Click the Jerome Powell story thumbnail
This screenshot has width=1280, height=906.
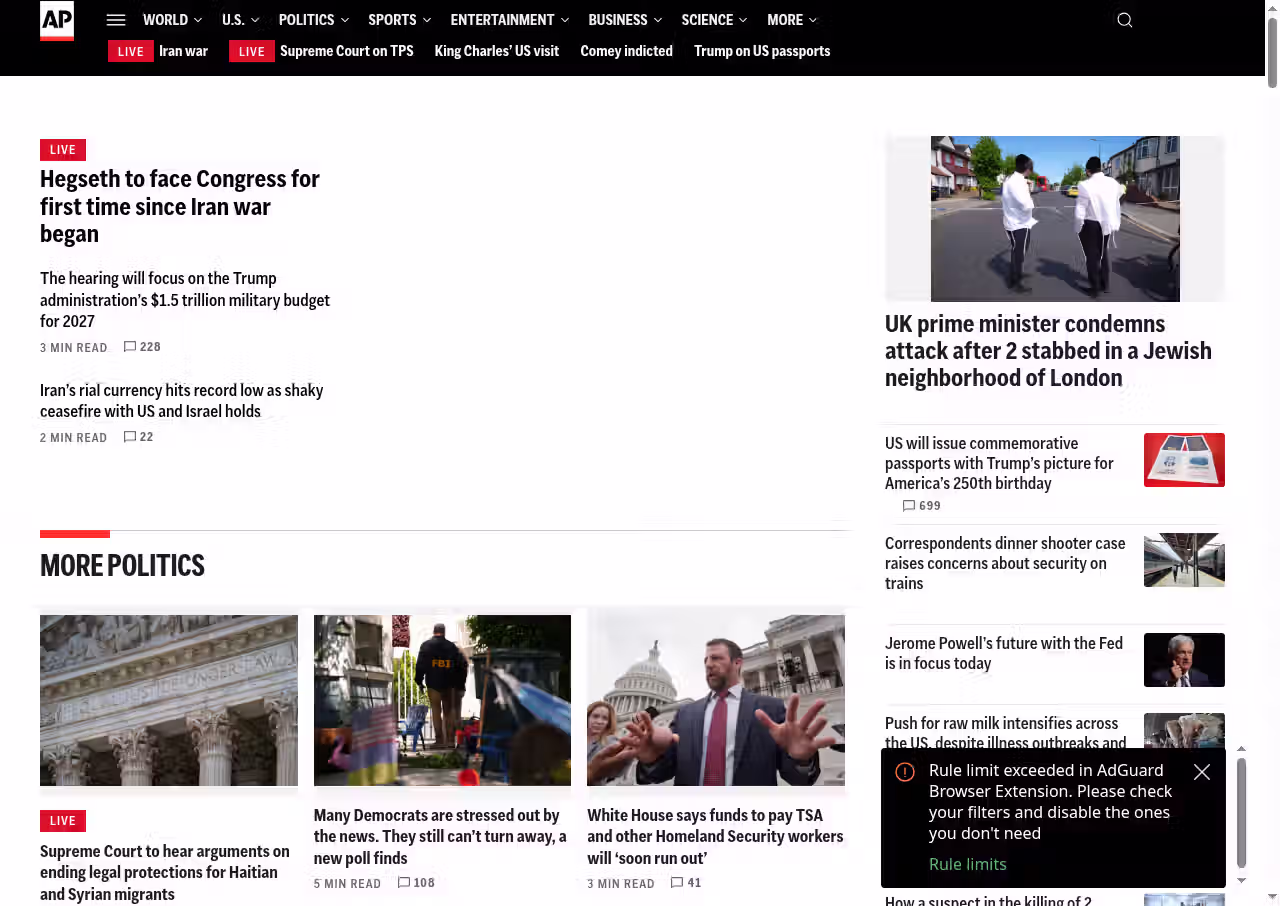[1184, 660]
